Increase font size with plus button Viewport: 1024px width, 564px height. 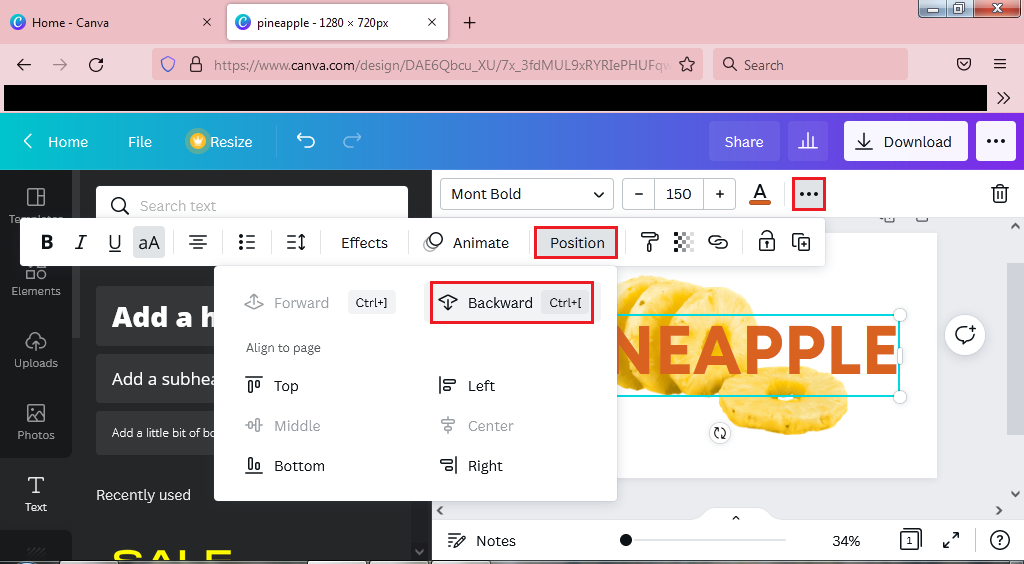point(720,194)
